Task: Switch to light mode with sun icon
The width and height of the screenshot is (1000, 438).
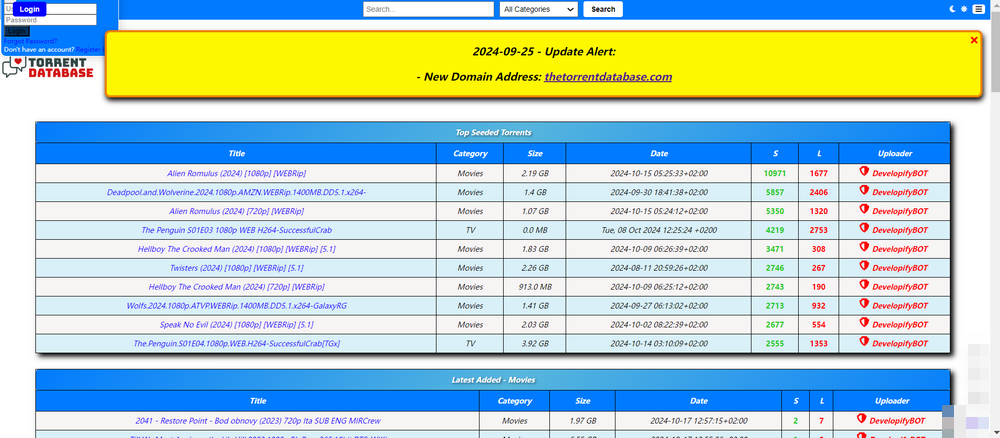Action: click(964, 9)
